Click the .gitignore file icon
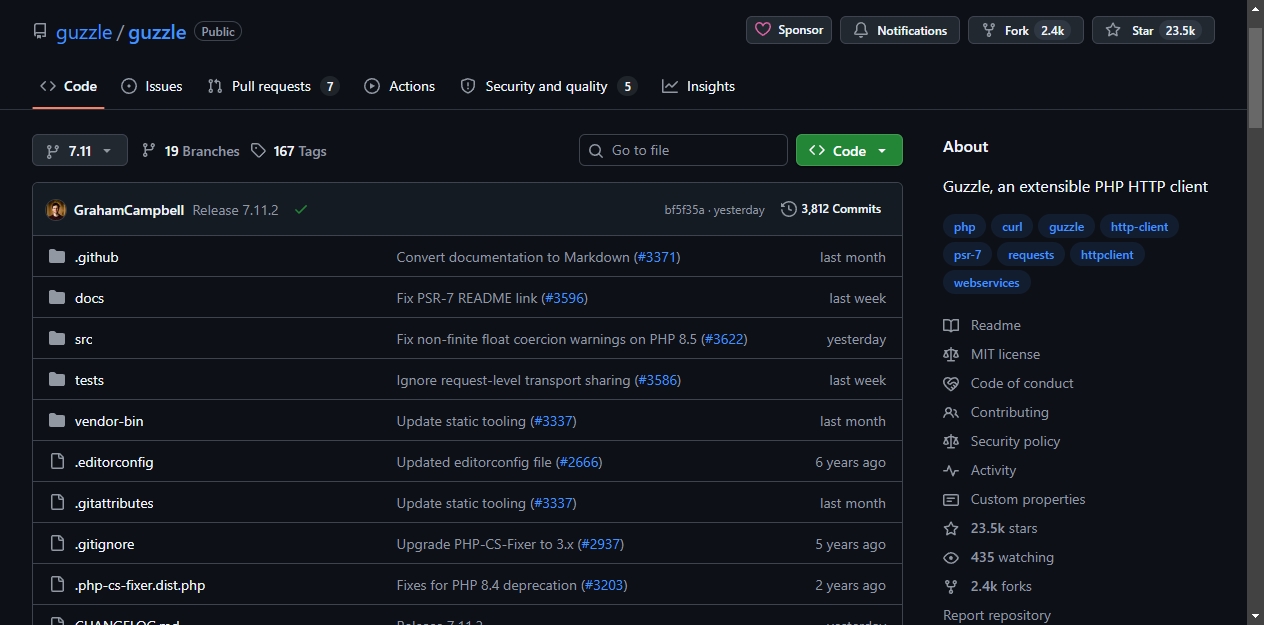The image size is (1264, 625). [x=57, y=544]
